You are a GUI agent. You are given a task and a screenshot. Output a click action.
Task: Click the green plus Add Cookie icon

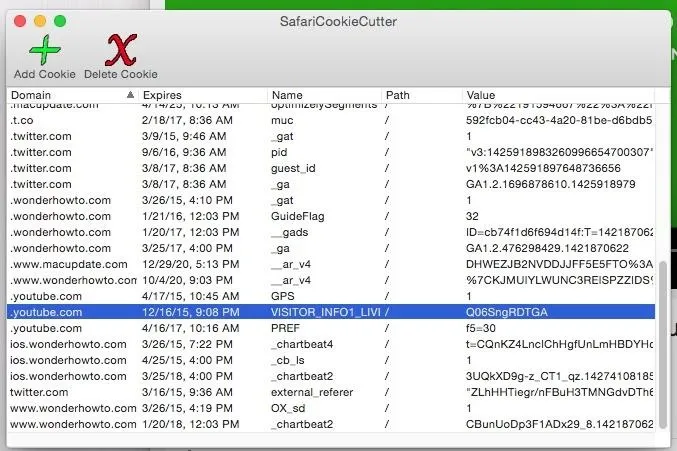point(44,50)
